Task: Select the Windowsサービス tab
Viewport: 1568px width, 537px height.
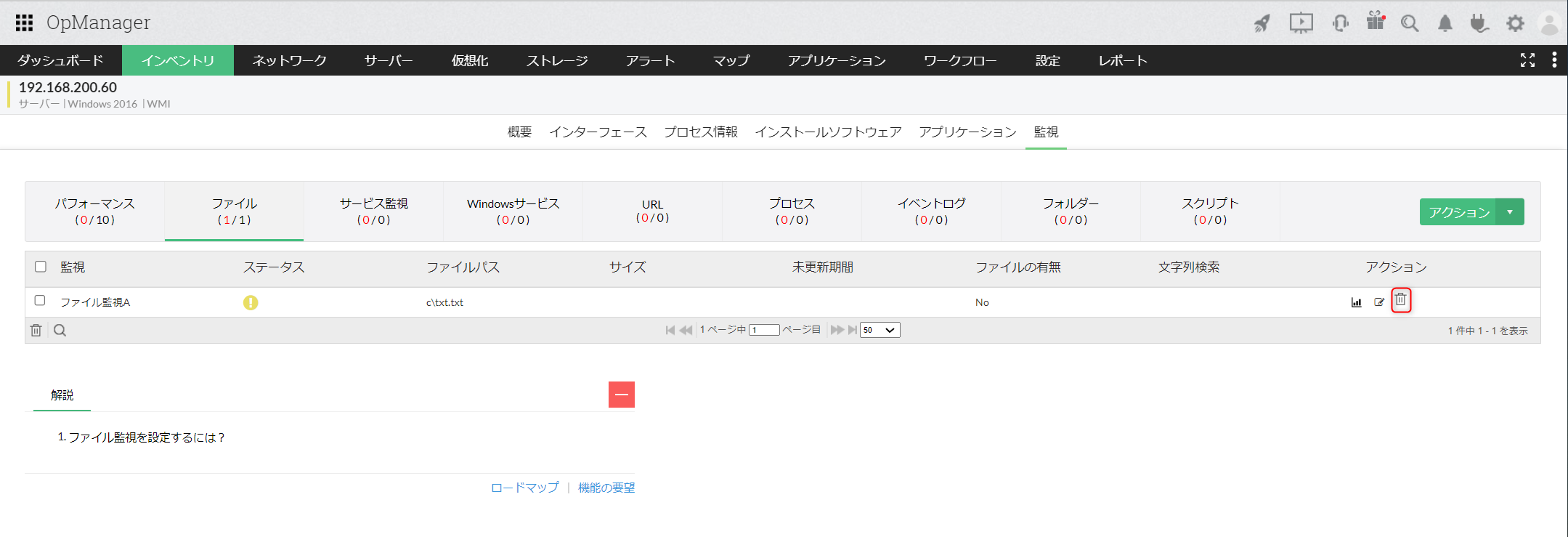Action: [513, 211]
